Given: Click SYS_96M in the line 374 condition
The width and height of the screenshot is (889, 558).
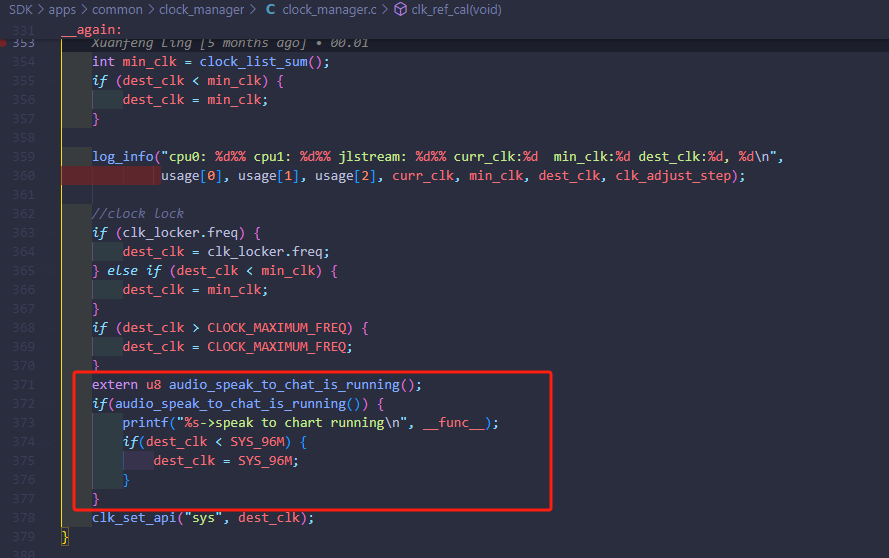Looking at the screenshot, I should 257,442.
